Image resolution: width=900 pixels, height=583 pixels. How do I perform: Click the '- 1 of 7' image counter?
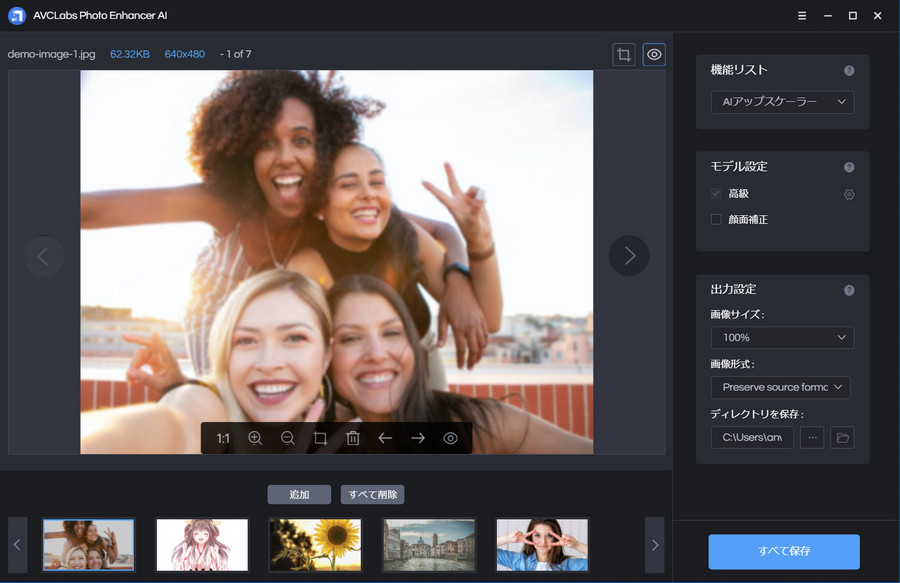coord(235,54)
